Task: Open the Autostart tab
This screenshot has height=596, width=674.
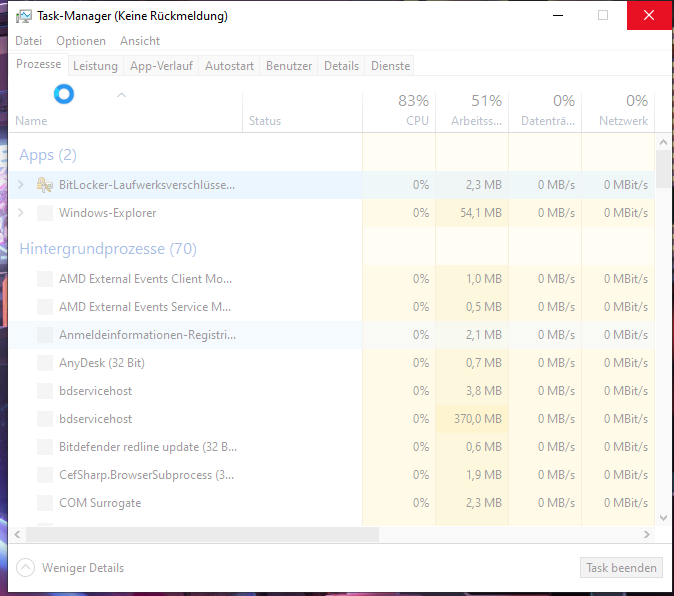Action: click(229, 66)
